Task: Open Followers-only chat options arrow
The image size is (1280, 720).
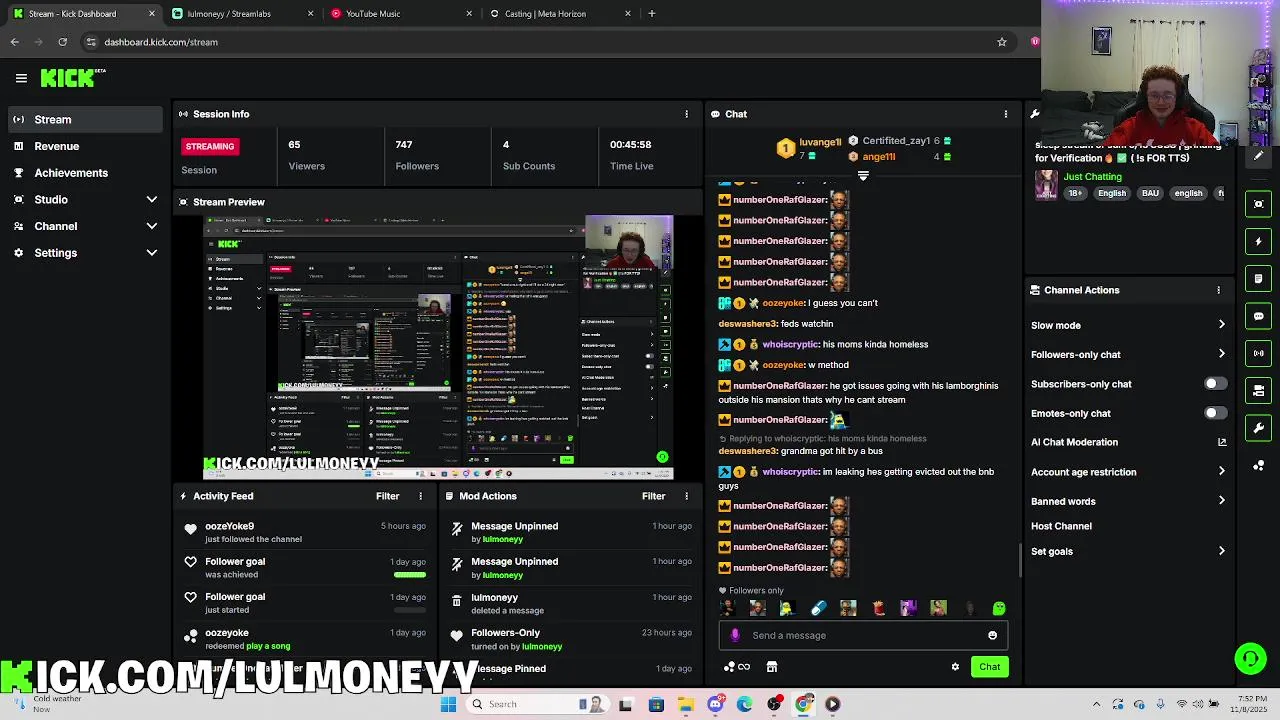Action: pos(1221,354)
